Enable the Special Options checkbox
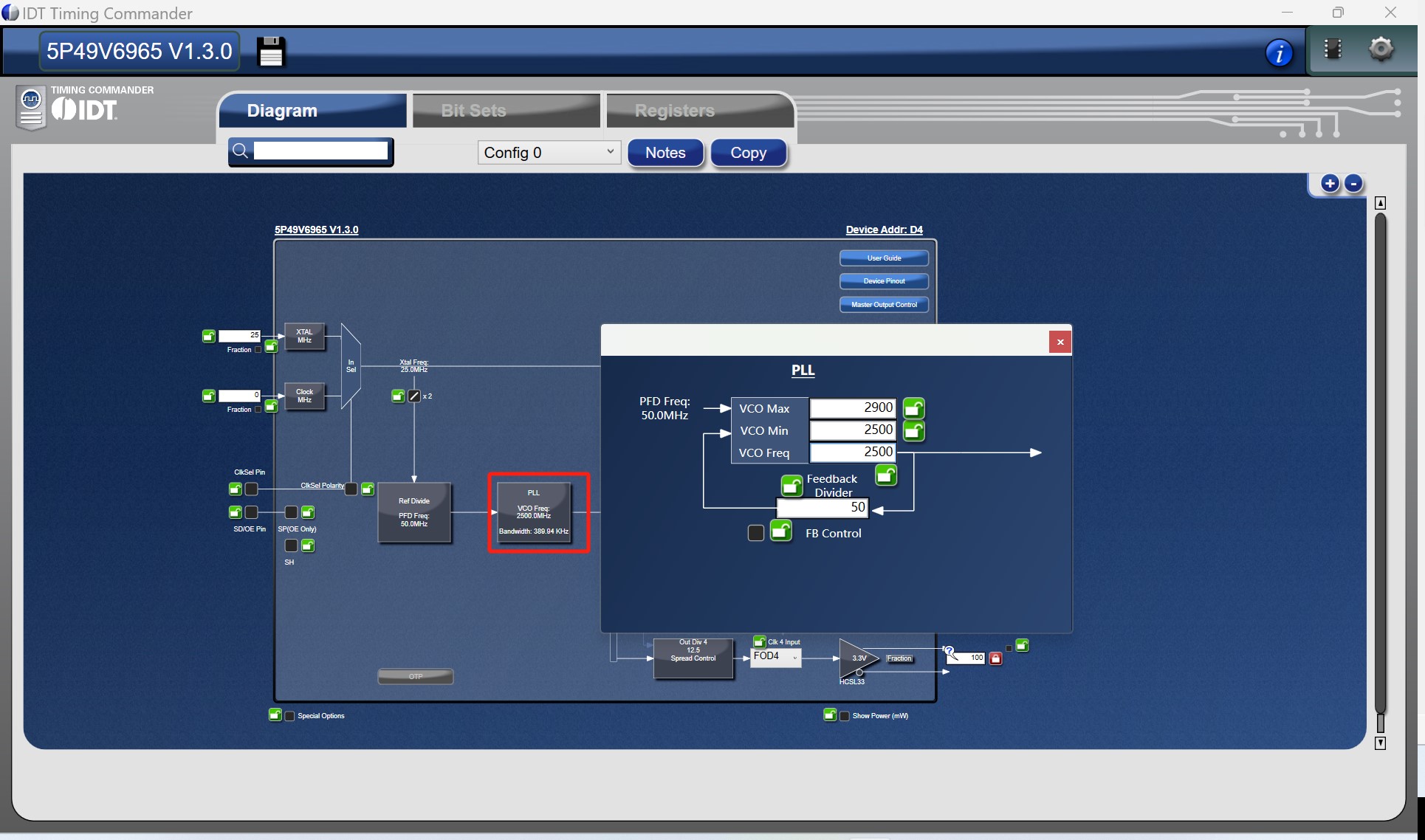The image size is (1425, 840). (x=289, y=716)
